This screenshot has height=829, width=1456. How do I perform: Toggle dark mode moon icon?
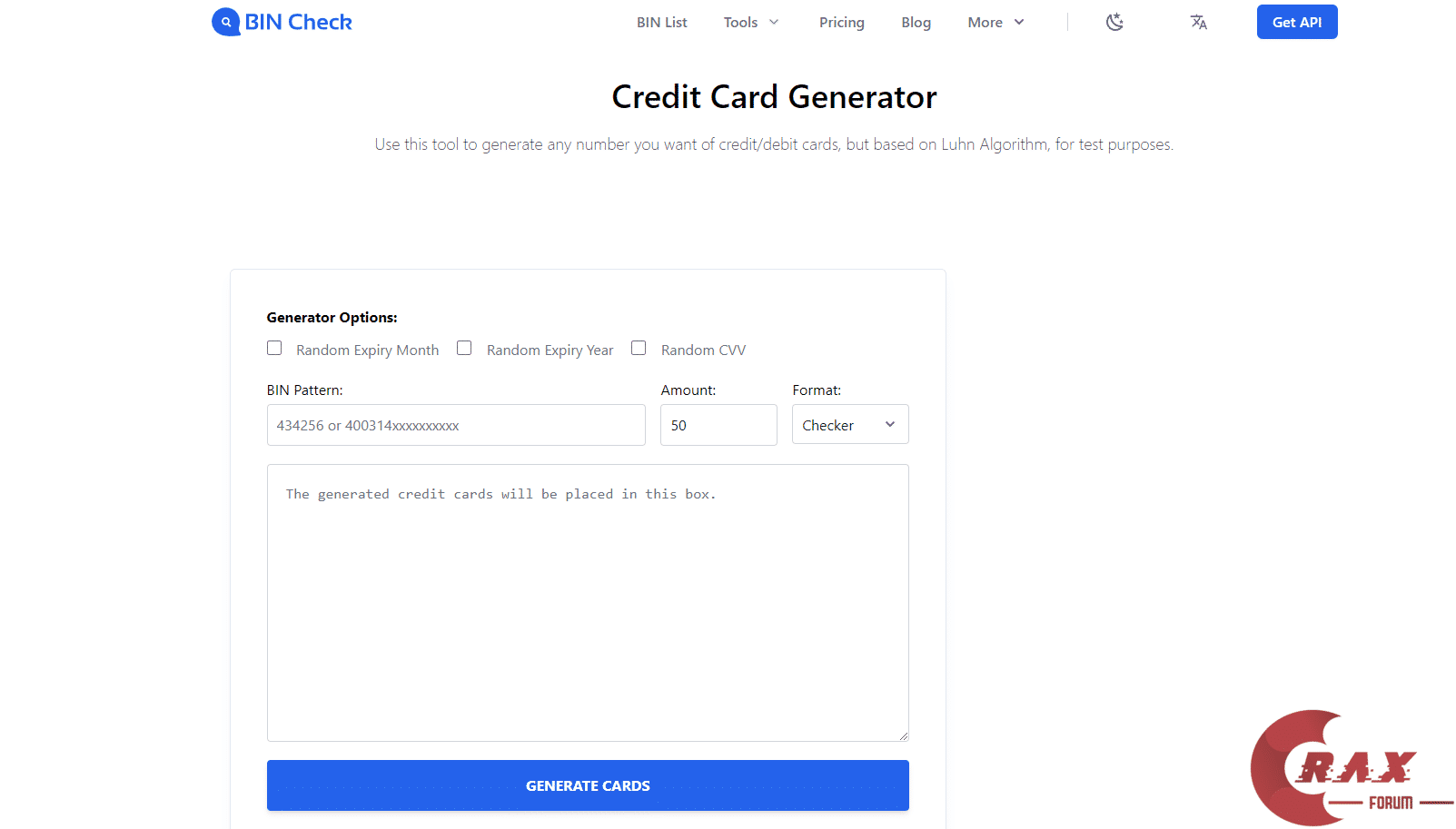pyautogui.click(x=1114, y=22)
